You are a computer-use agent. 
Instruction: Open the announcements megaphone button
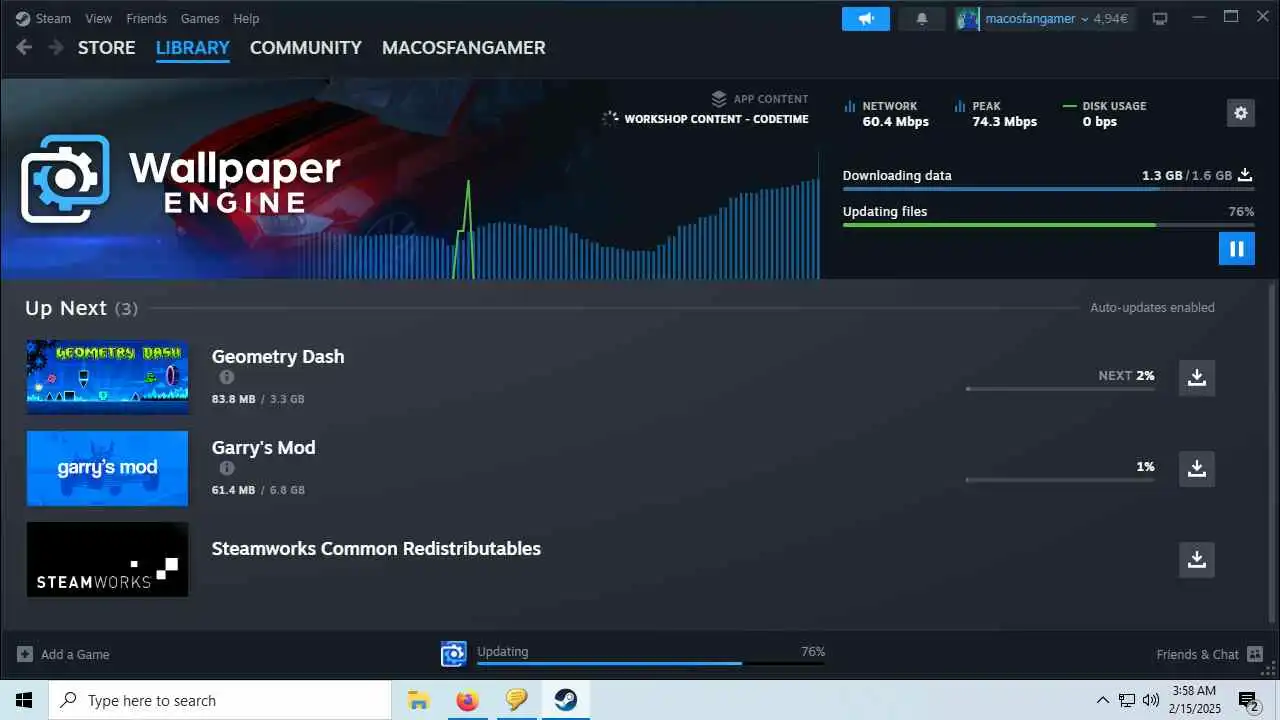(866, 18)
